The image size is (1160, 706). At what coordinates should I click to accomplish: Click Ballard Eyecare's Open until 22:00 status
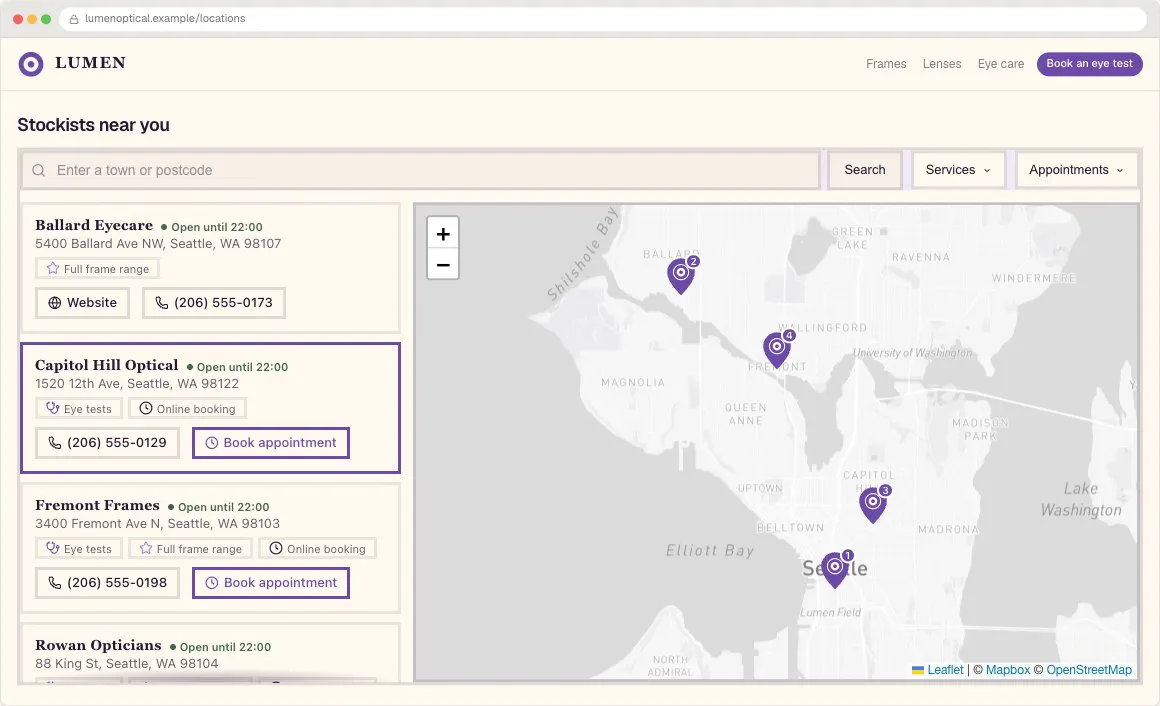click(x=212, y=227)
